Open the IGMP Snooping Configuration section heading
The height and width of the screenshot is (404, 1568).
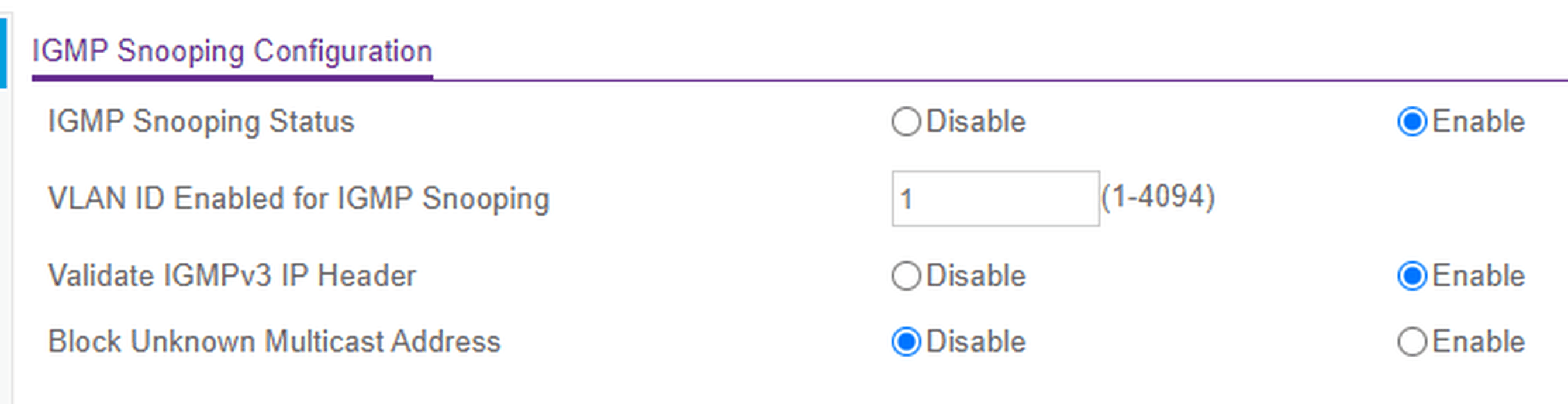pos(232,51)
